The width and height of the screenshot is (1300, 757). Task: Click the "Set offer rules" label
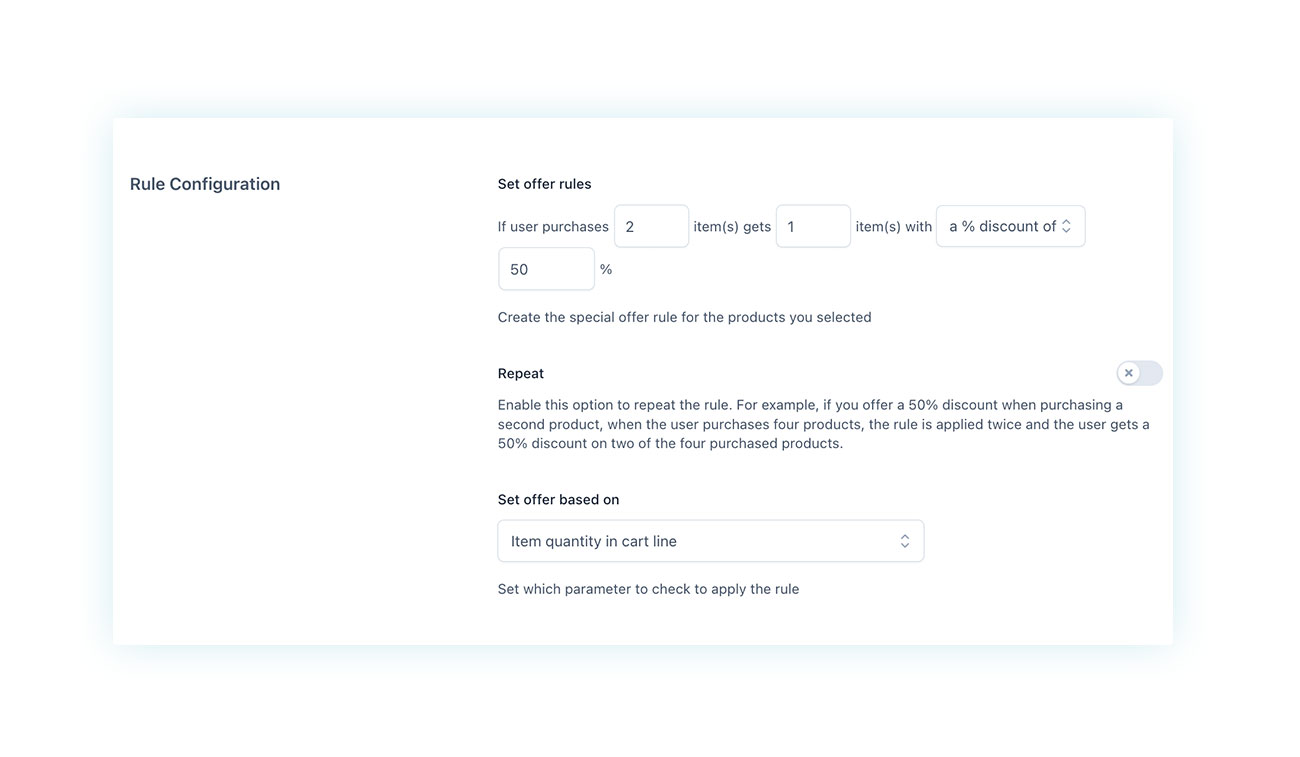[x=545, y=184]
